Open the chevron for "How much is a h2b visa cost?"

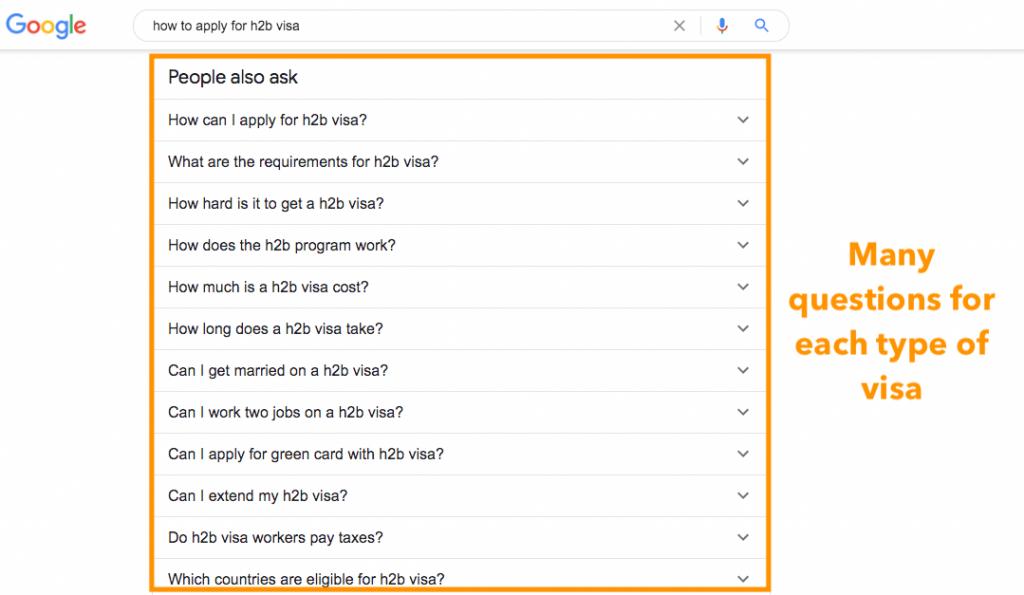coord(743,287)
